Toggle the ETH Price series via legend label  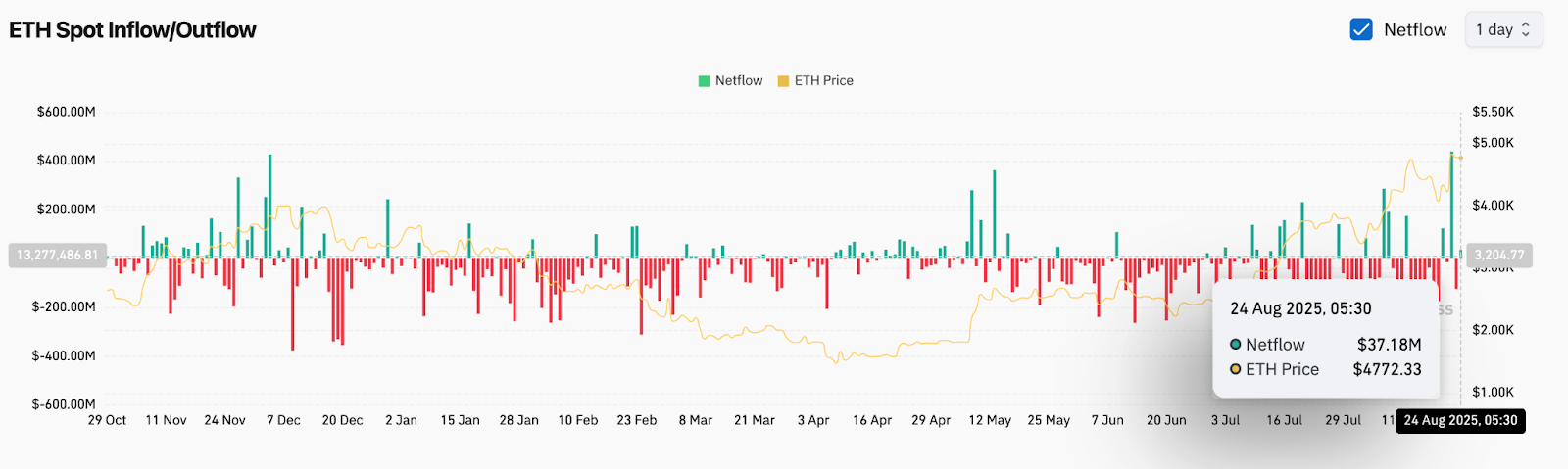(x=823, y=81)
